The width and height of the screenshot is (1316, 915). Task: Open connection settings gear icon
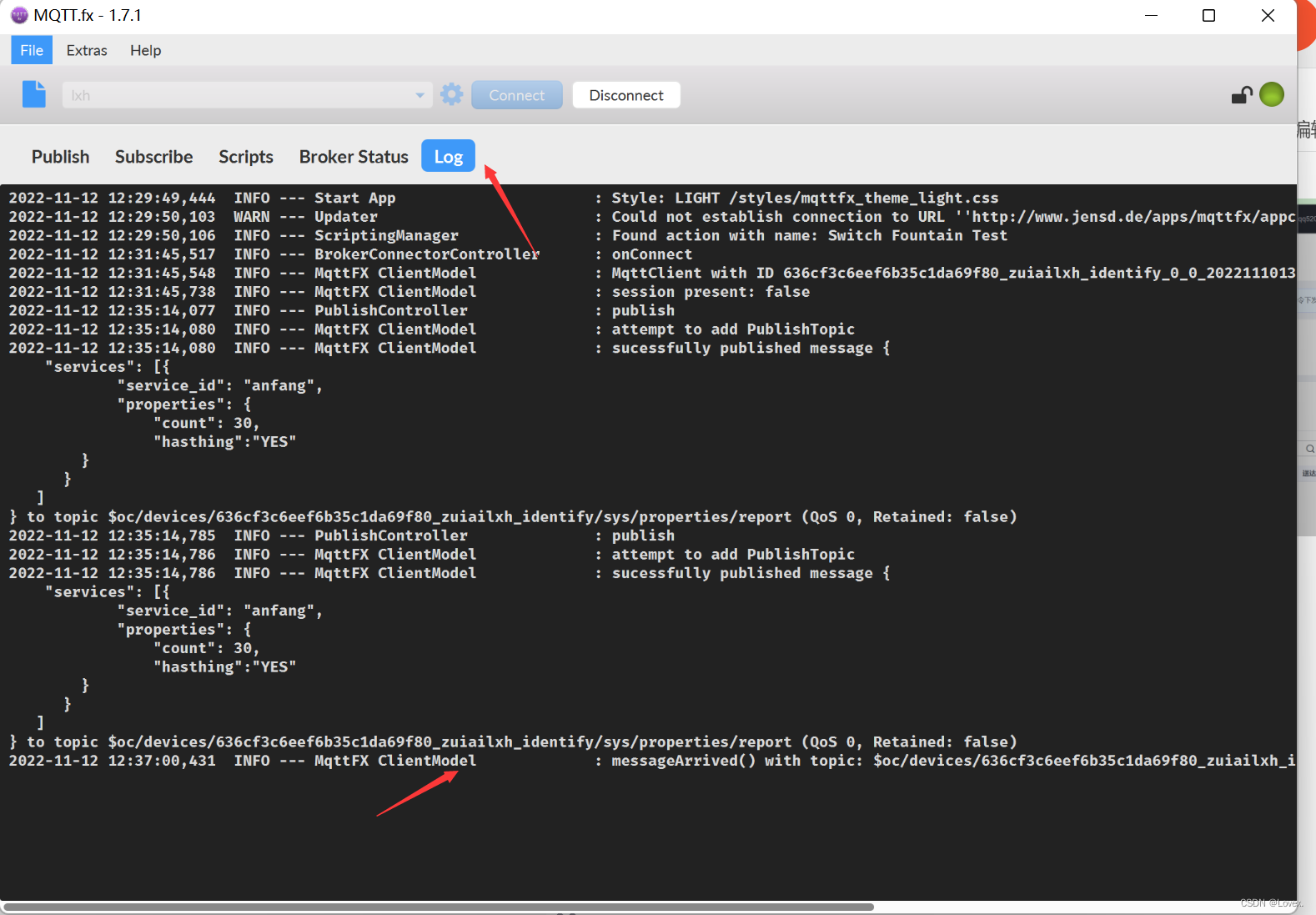pos(452,94)
